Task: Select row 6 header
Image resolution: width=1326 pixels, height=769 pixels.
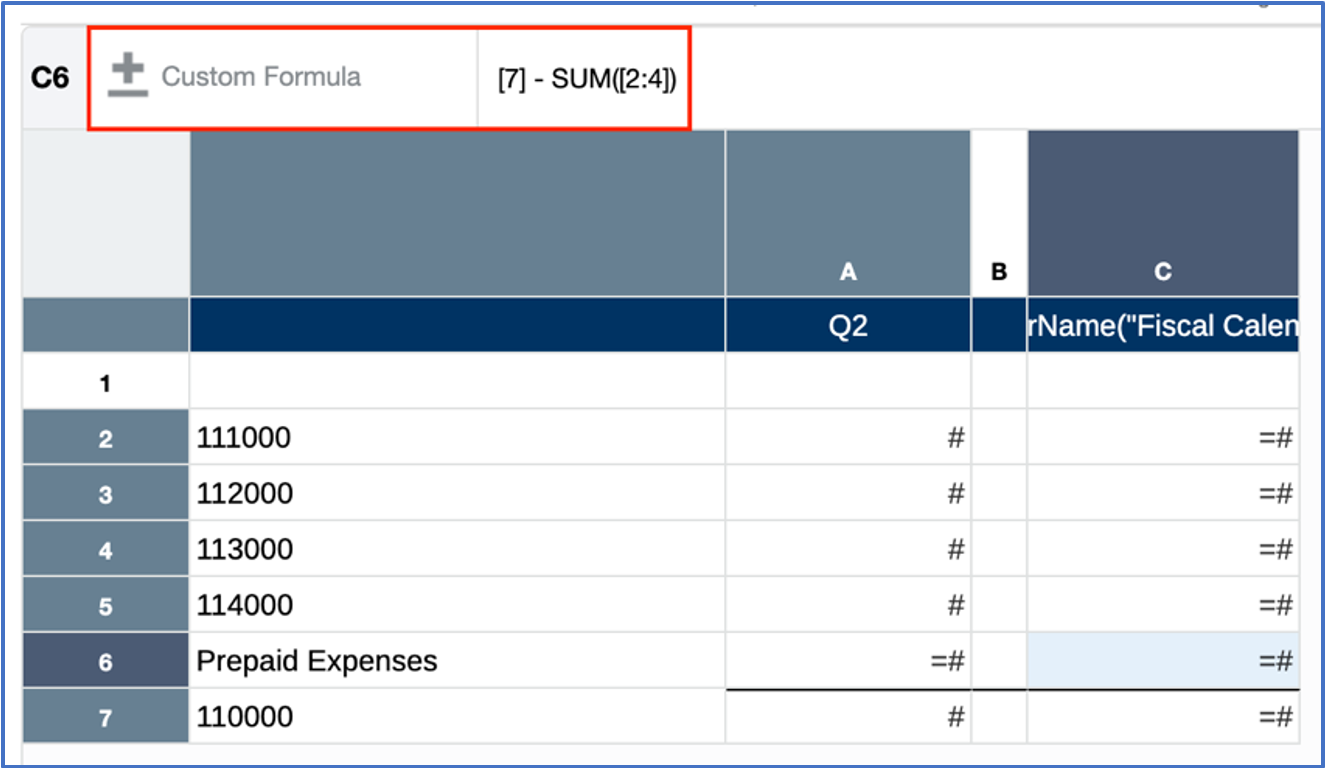Action: pos(106,660)
